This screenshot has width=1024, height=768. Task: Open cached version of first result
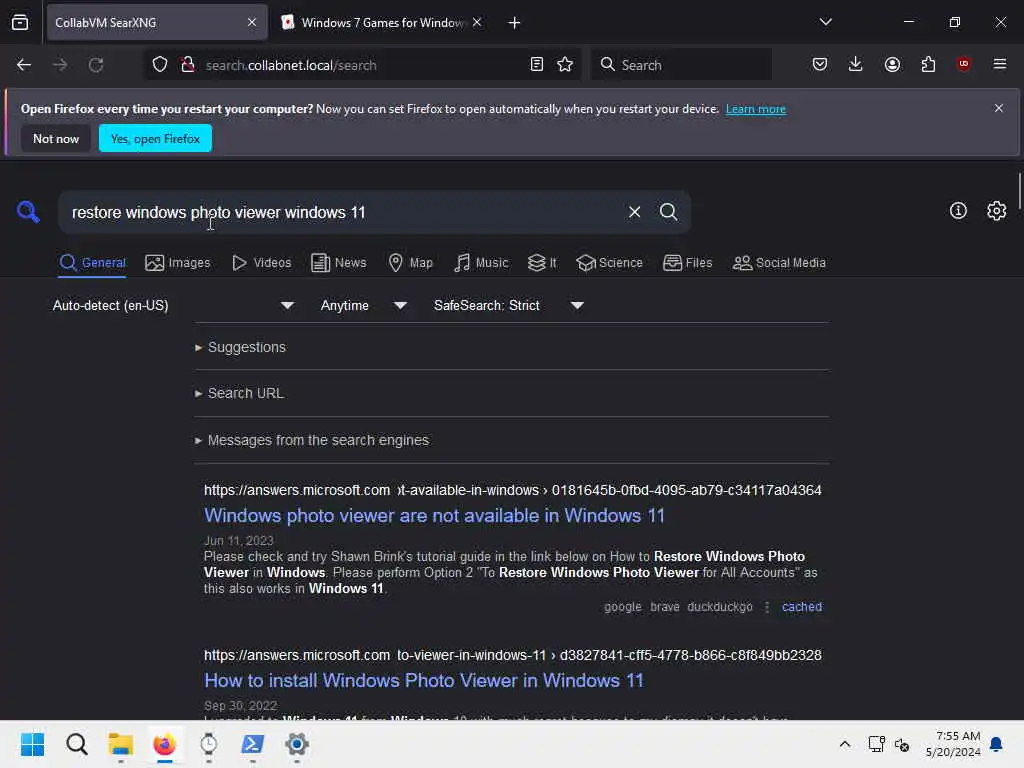click(801, 607)
